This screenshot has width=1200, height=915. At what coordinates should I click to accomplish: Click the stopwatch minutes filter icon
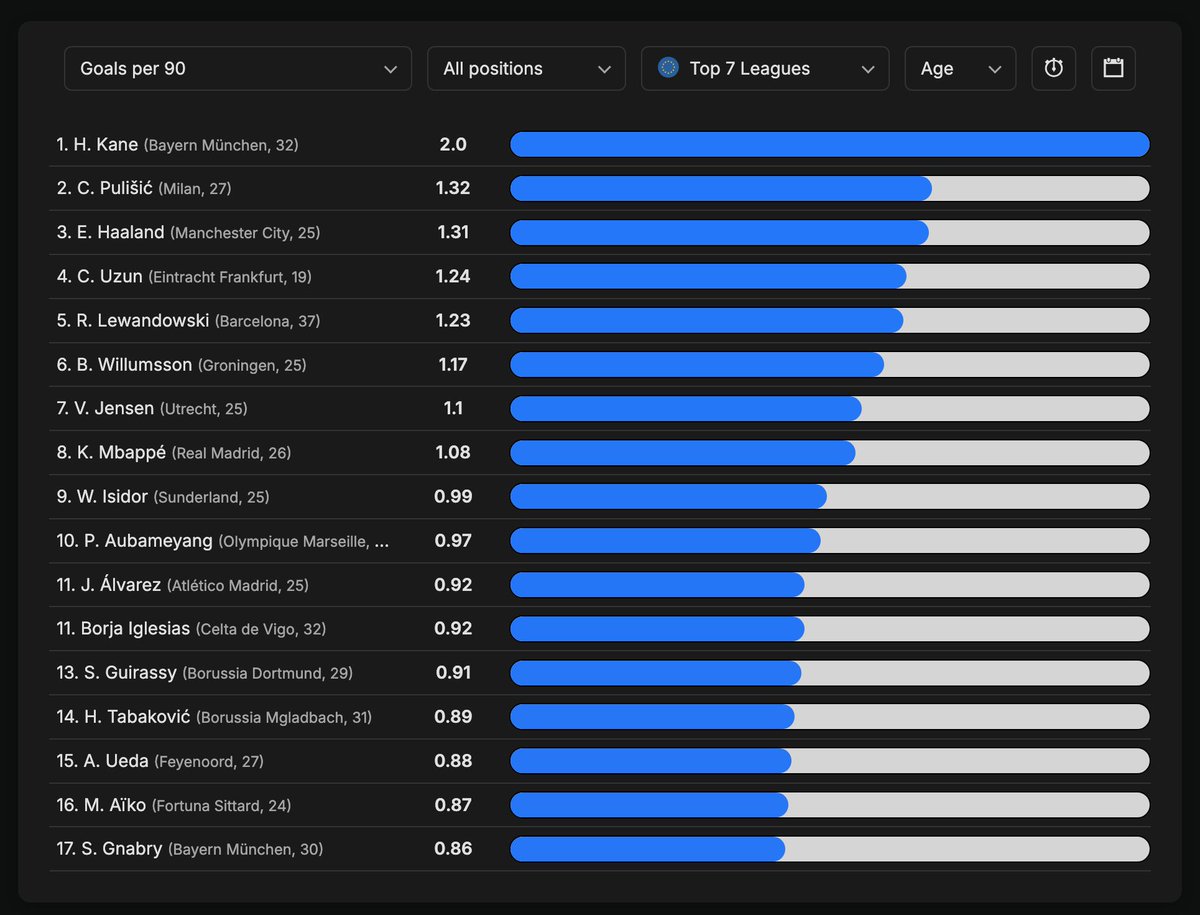coord(1054,69)
